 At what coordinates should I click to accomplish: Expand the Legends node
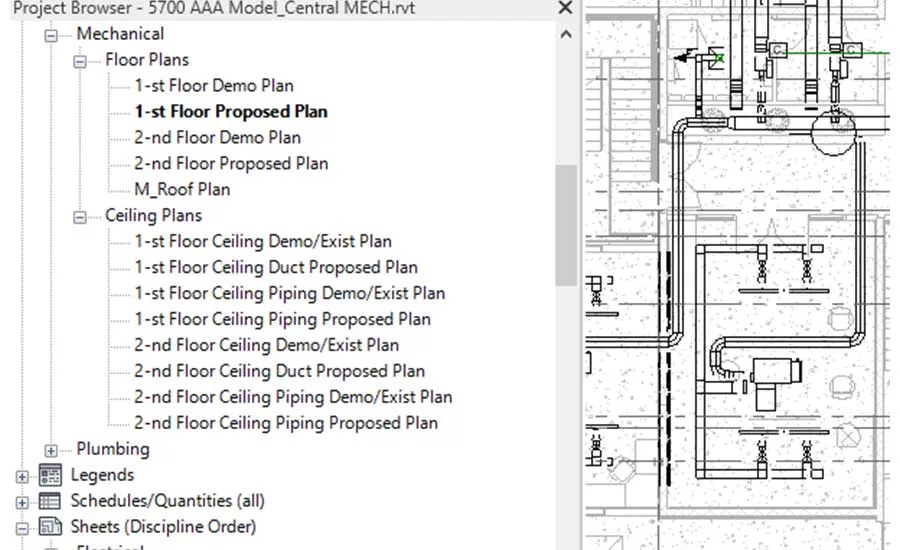point(22,477)
